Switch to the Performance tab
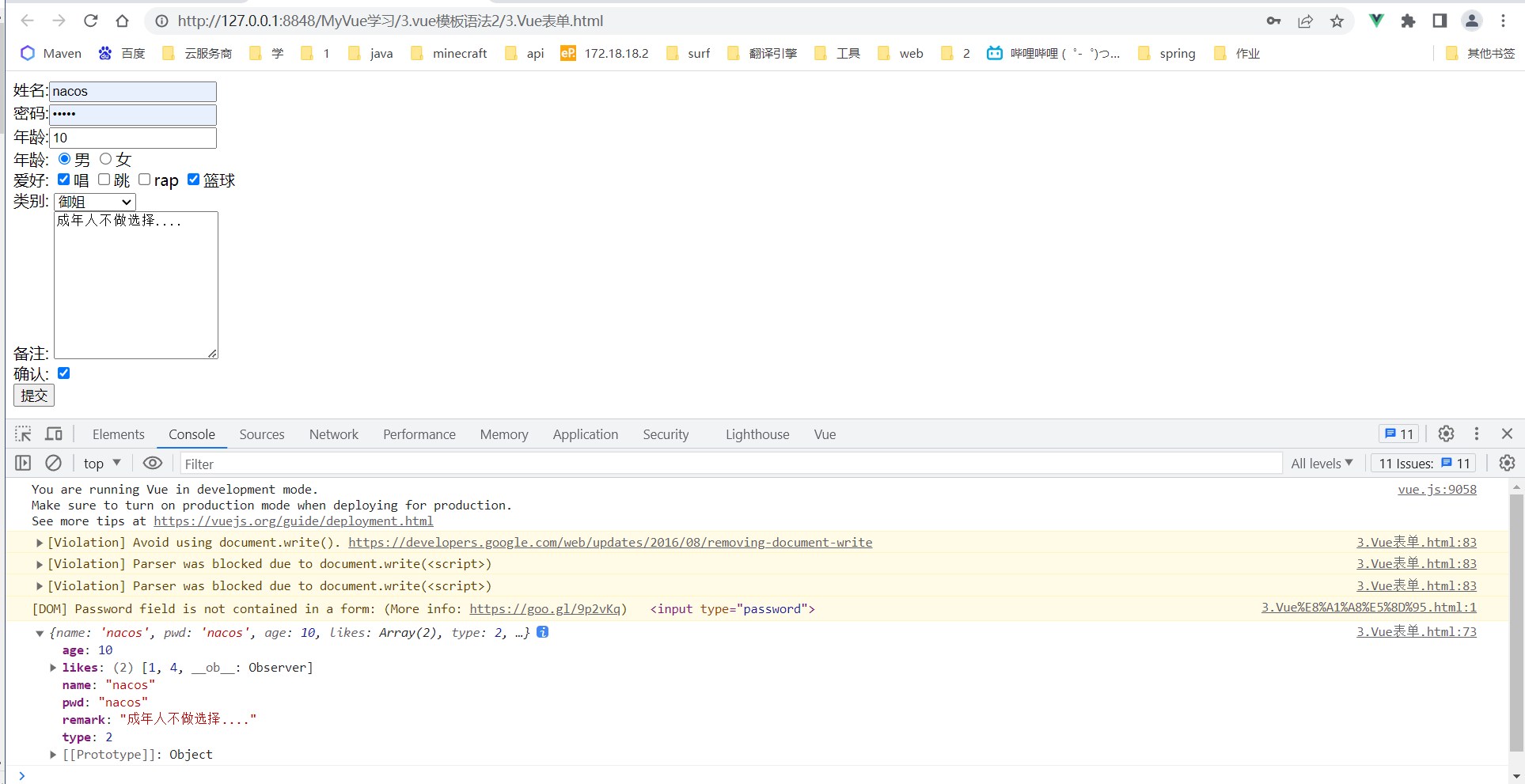The width and height of the screenshot is (1525, 784). pyautogui.click(x=419, y=434)
